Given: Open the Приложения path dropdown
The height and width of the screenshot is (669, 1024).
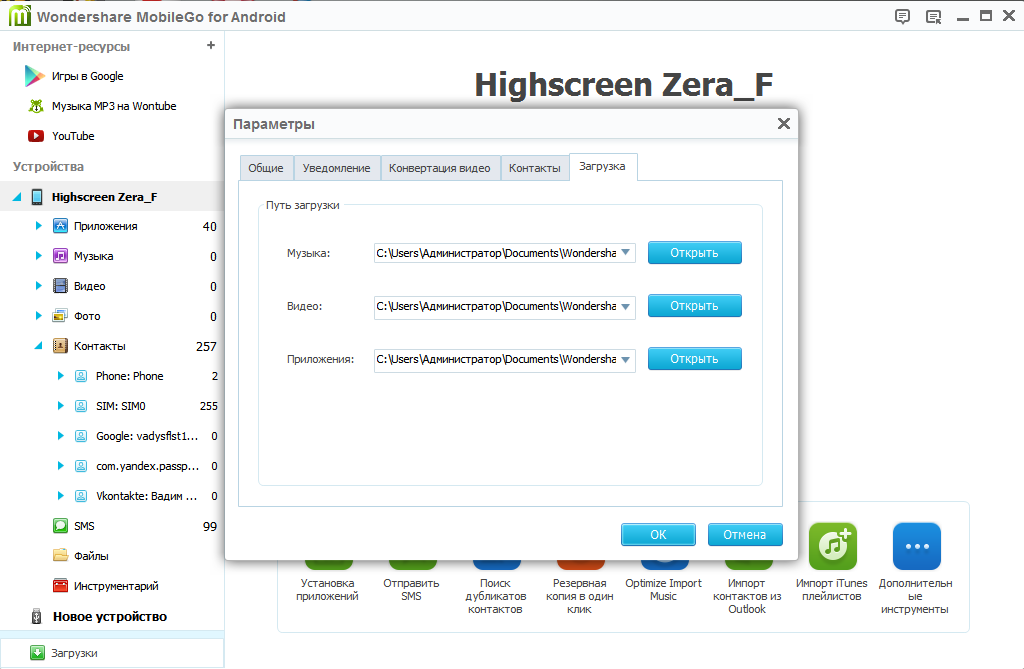Looking at the screenshot, I should 626,359.
